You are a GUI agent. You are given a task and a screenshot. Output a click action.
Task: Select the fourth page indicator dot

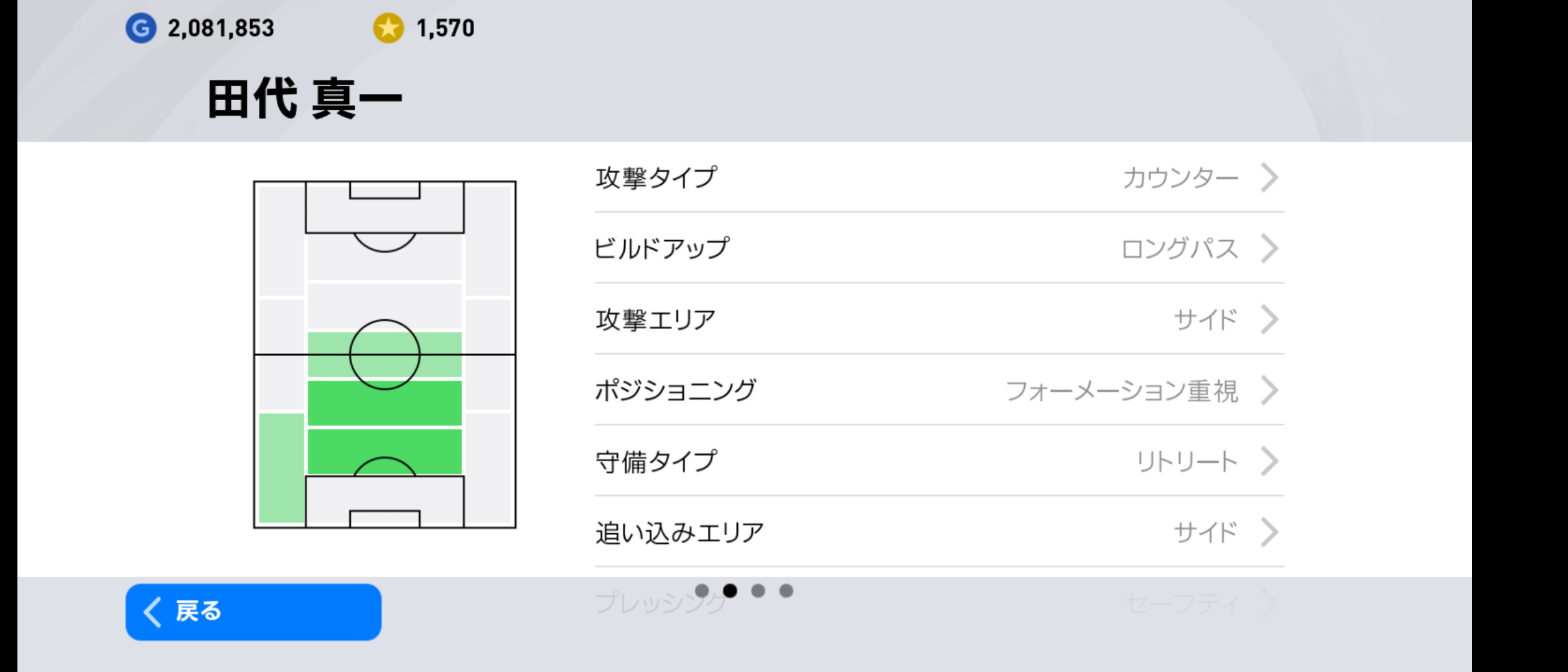point(786,590)
